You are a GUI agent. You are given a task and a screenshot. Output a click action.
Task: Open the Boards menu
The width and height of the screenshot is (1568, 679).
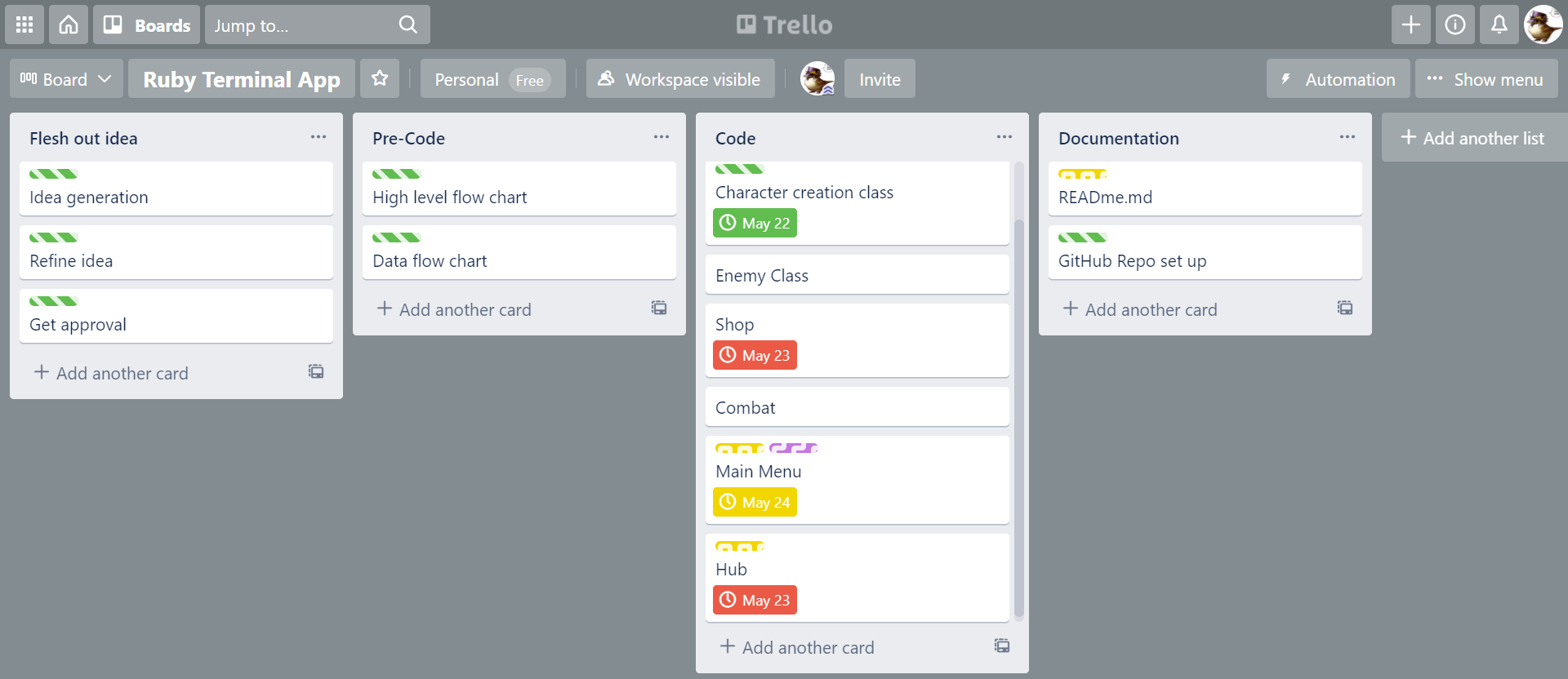(x=147, y=24)
